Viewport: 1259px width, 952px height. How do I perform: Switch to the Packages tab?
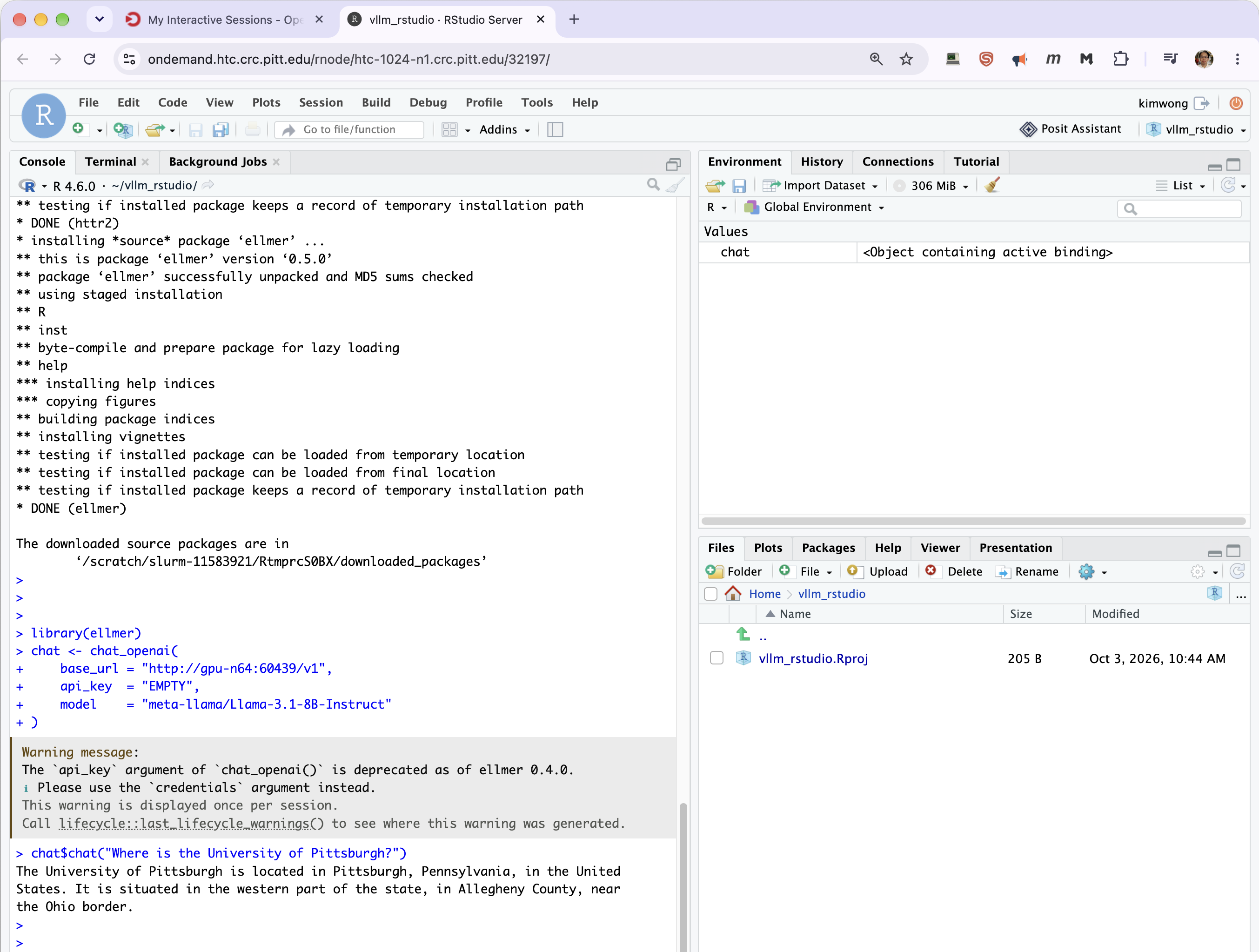pyautogui.click(x=828, y=548)
